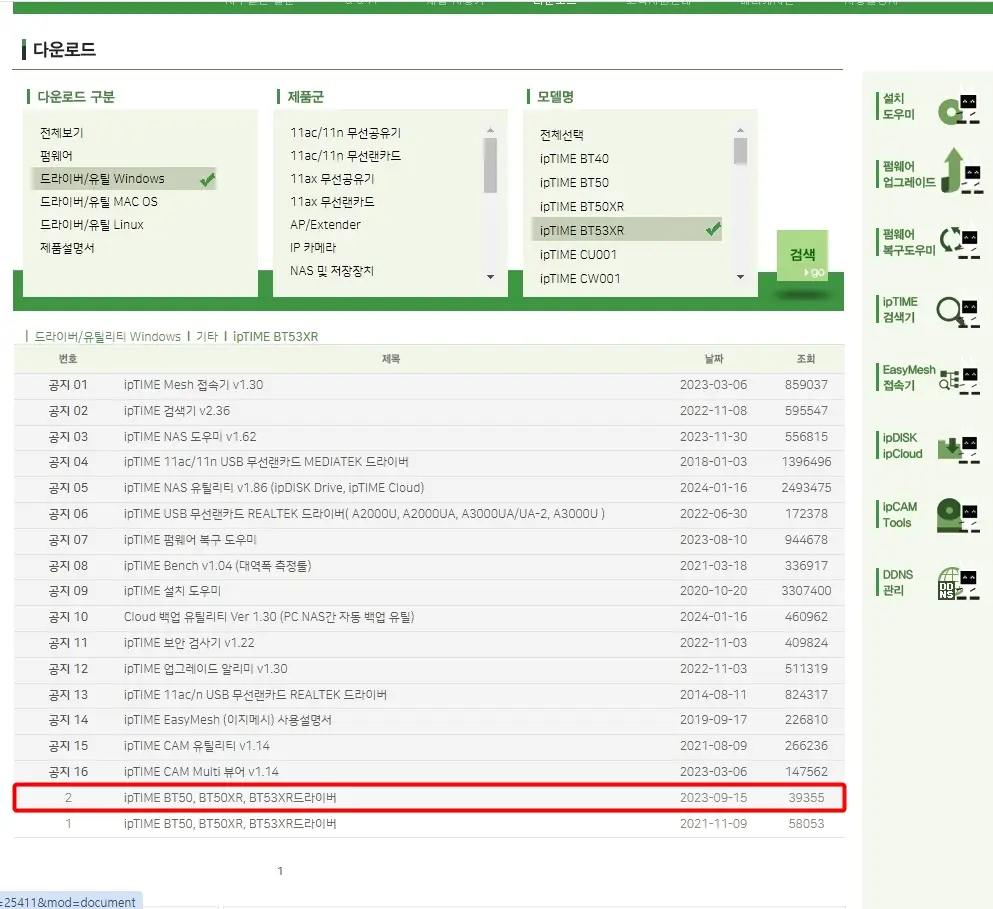The image size is (993, 909).
Task: Choose AP/Extender product group
Action: click(x=326, y=224)
